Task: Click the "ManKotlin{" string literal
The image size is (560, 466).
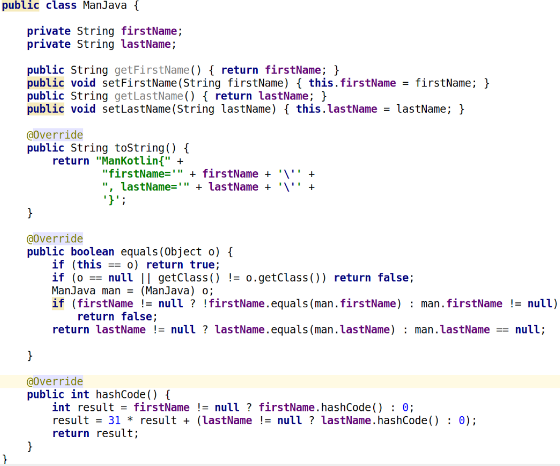Action: point(133,161)
